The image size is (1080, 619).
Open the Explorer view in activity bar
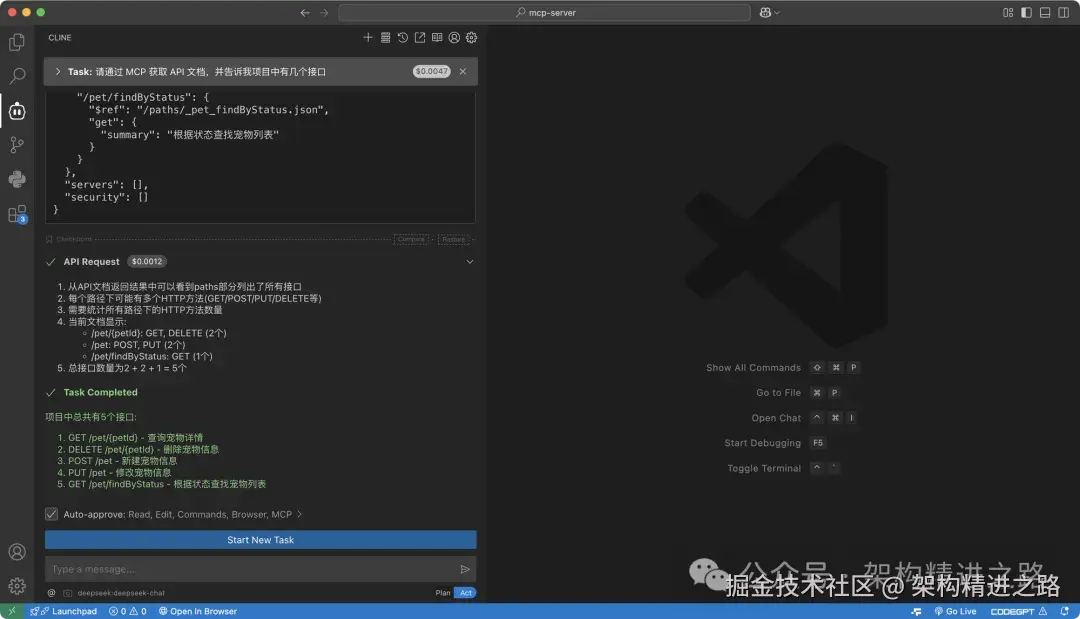17,42
